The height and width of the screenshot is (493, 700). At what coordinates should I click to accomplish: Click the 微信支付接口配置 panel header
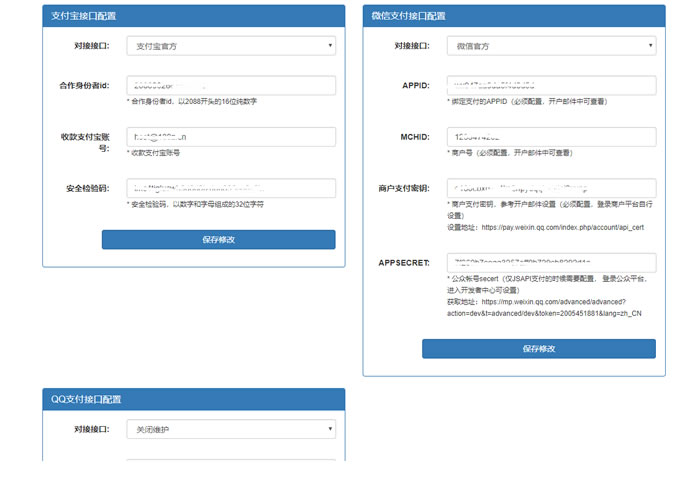514,16
